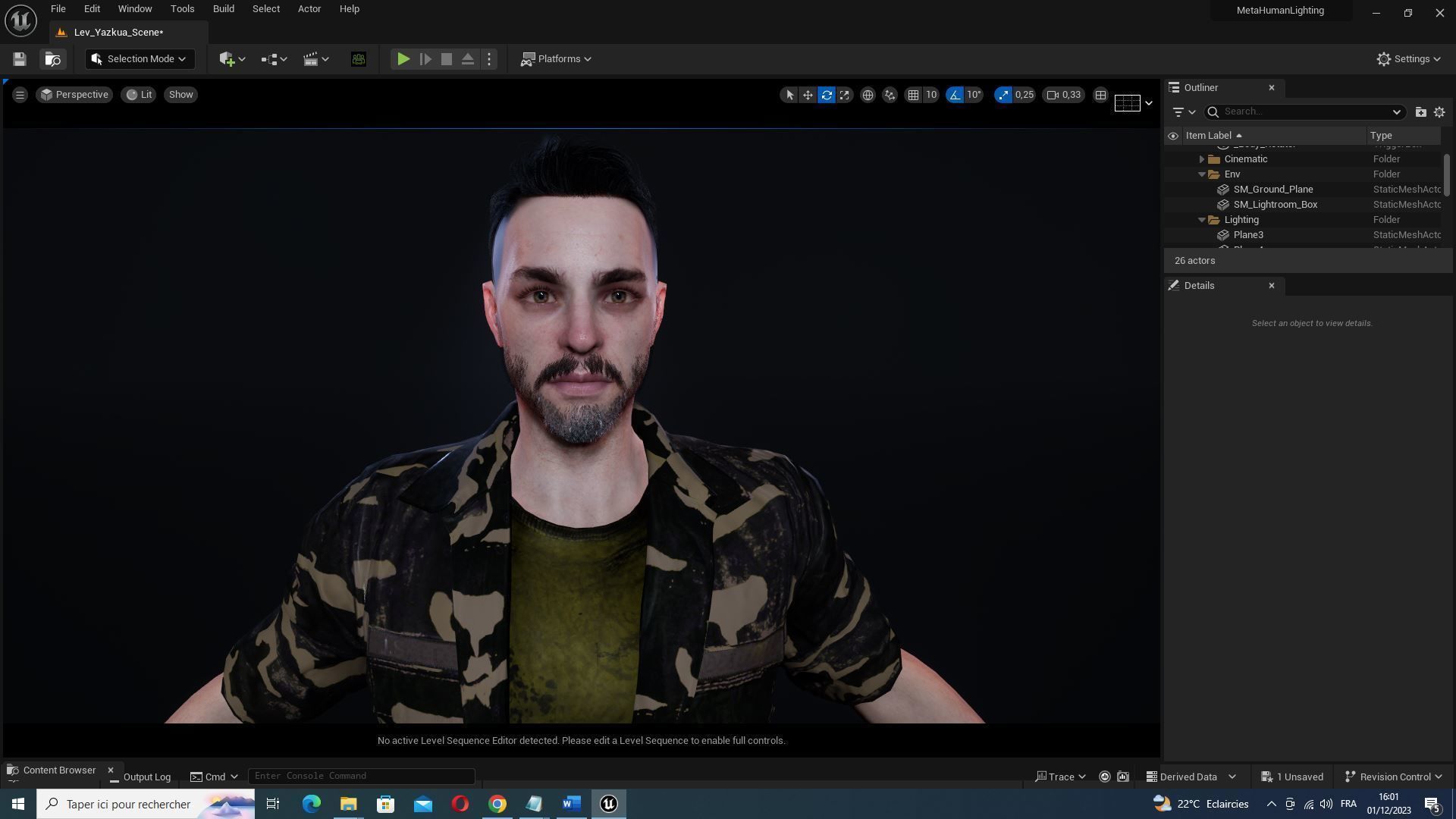
Task: Activate the scale gizmo tool
Action: (x=845, y=95)
